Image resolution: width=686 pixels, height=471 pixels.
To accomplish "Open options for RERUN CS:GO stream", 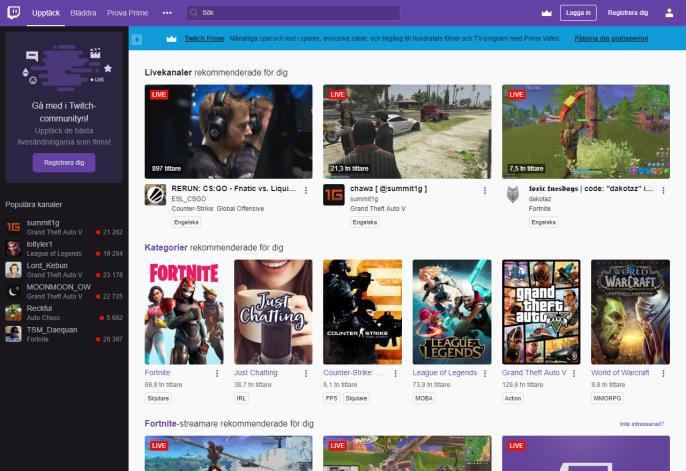I will 306,191.
